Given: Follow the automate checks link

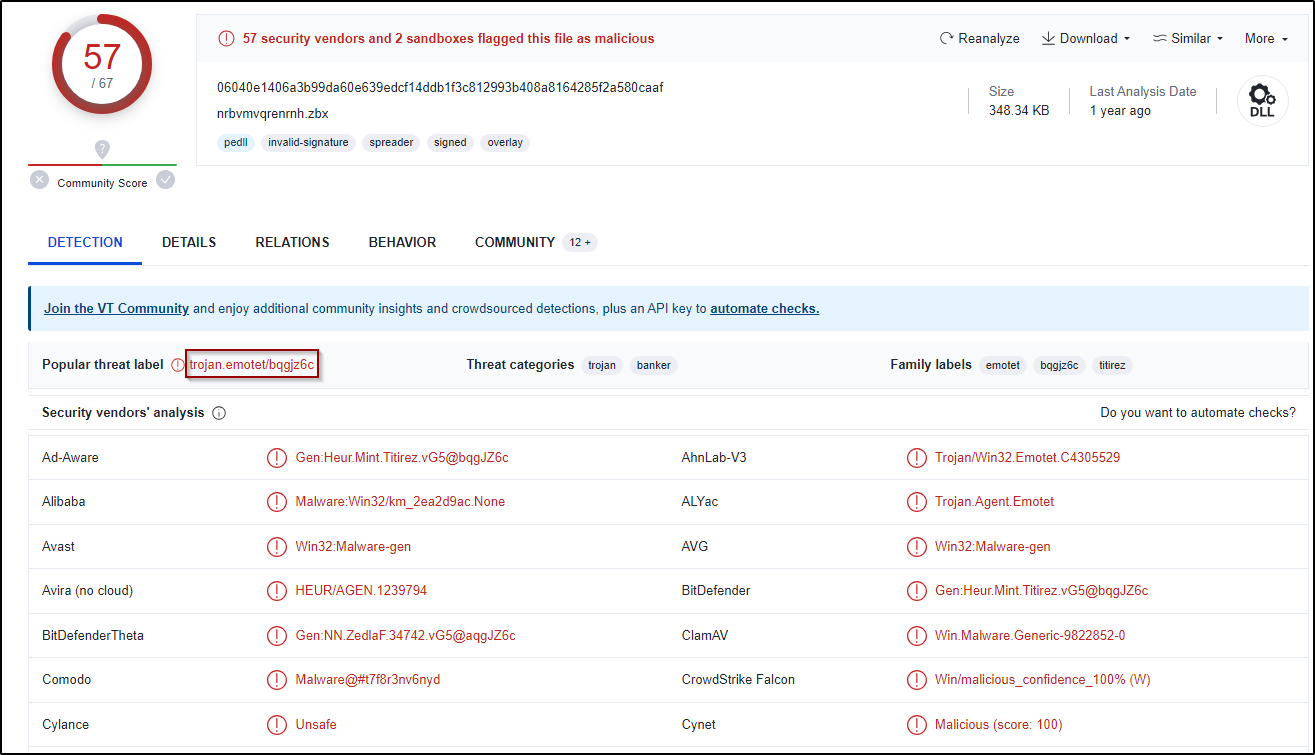Looking at the screenshot, I should tap(765, 309).
